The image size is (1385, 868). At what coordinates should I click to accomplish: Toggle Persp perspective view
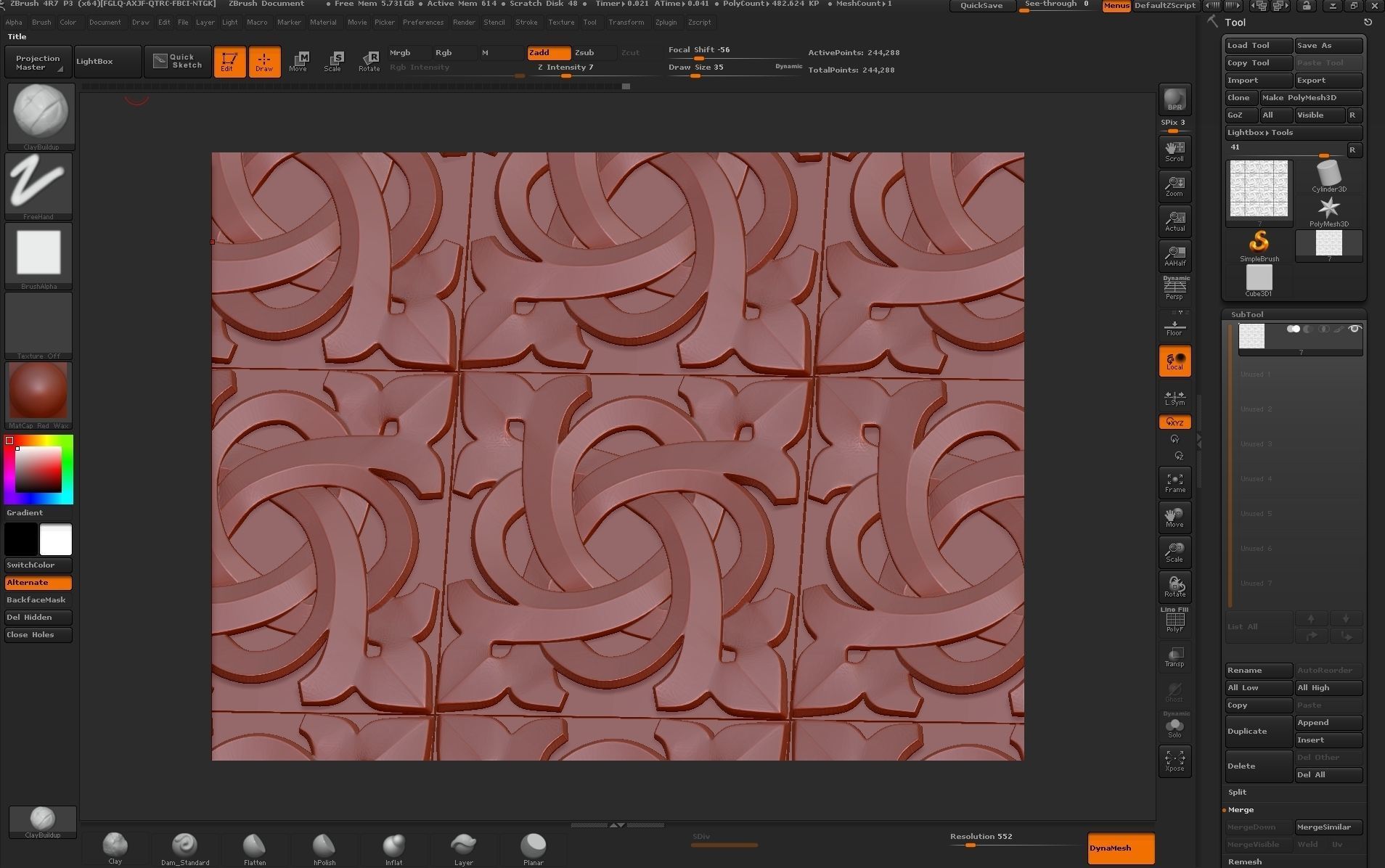click(1174, 288)
